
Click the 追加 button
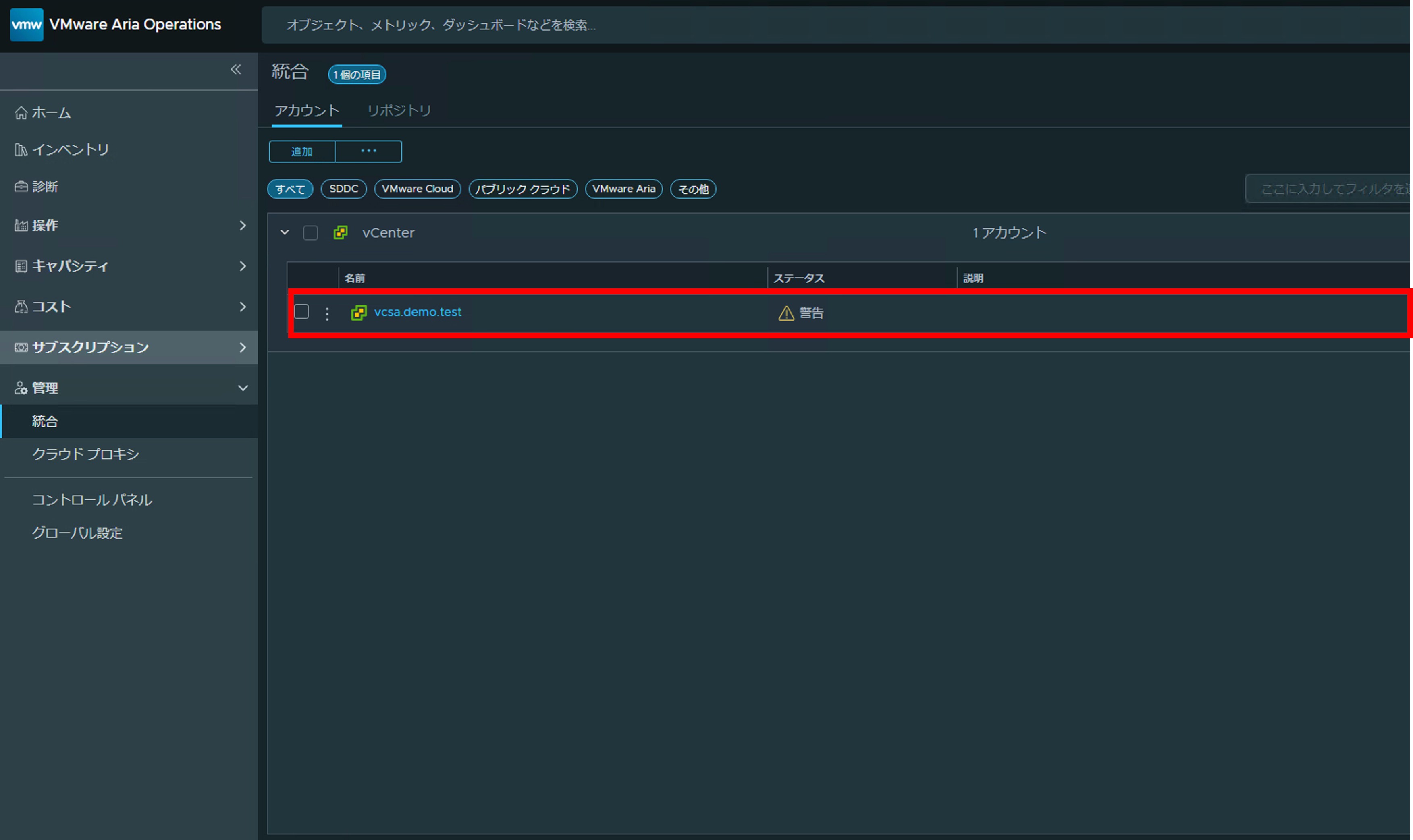pyautogui.click(x=302, y=152)
